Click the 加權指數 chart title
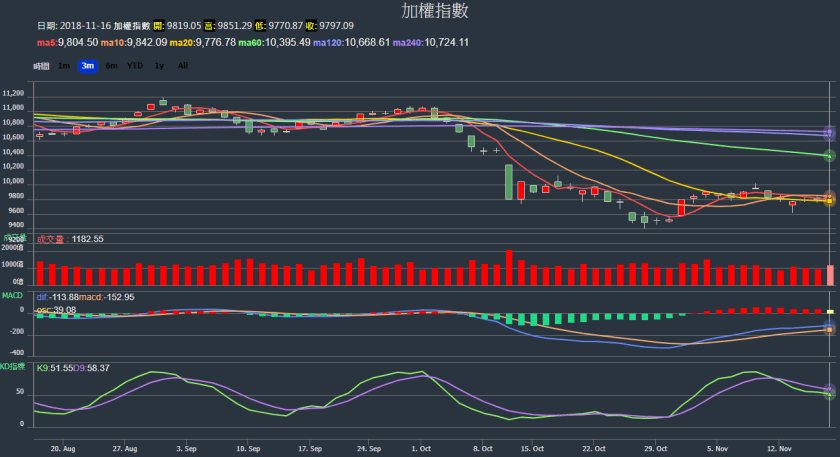 (x=420, y=11)
